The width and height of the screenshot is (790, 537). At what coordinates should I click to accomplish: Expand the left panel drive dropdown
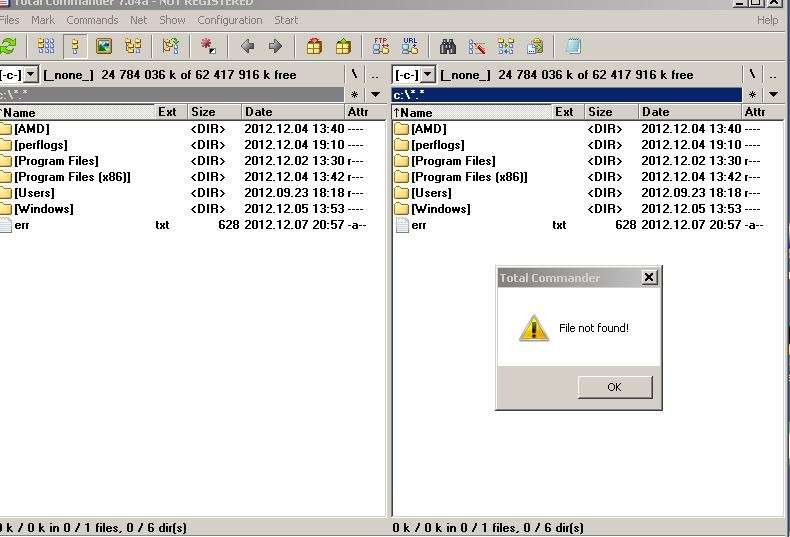[x=31, y=75]
